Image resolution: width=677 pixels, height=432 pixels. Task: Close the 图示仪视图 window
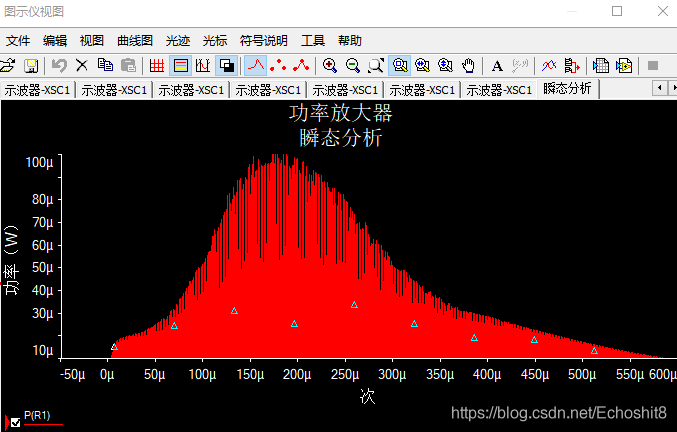pyautogui.click(x=663, y=11)
